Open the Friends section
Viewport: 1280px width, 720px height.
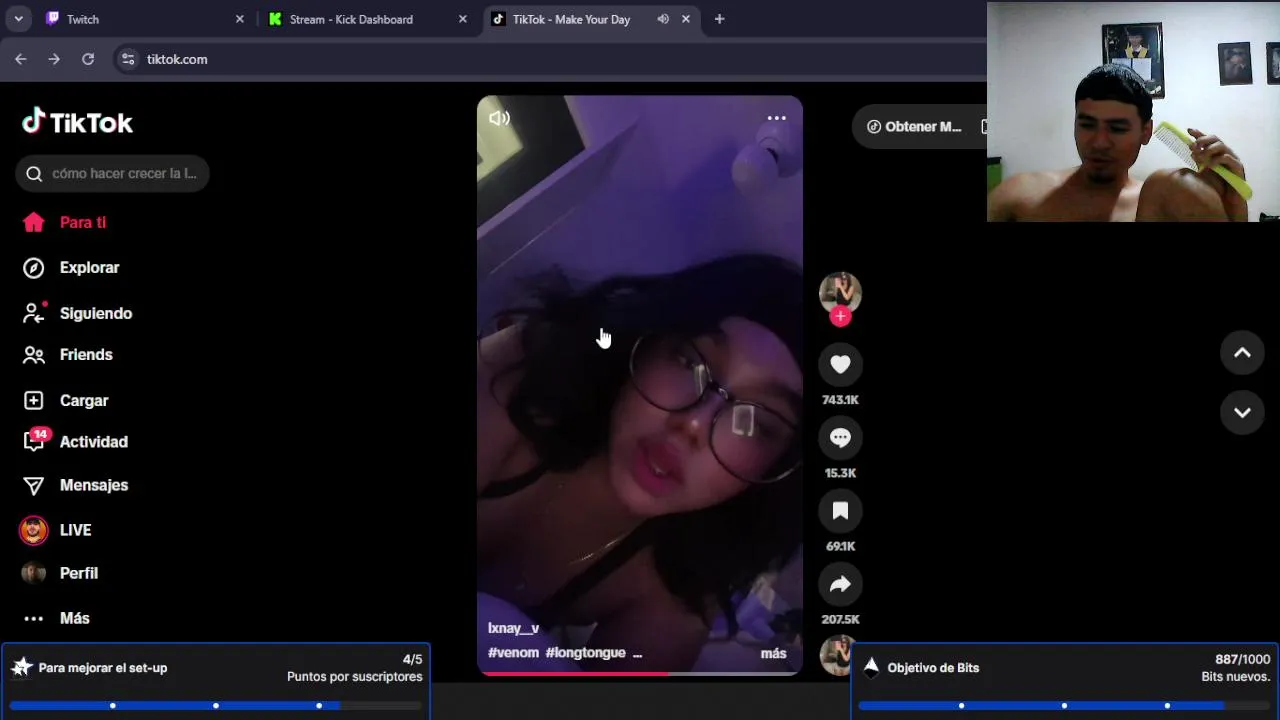coord(67,354)
